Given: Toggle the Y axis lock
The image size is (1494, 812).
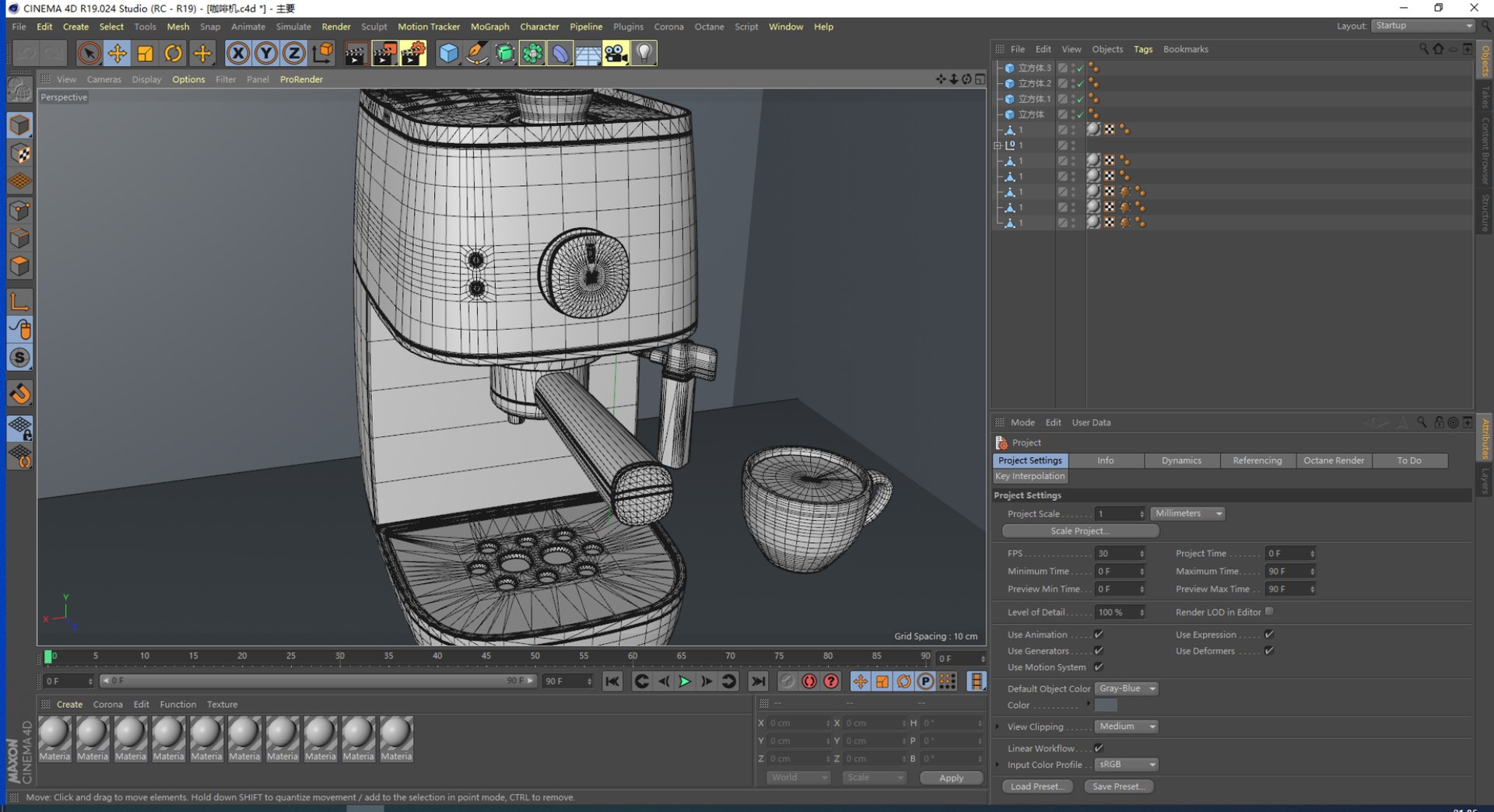Looking at the screenshot, I should 266,53.
